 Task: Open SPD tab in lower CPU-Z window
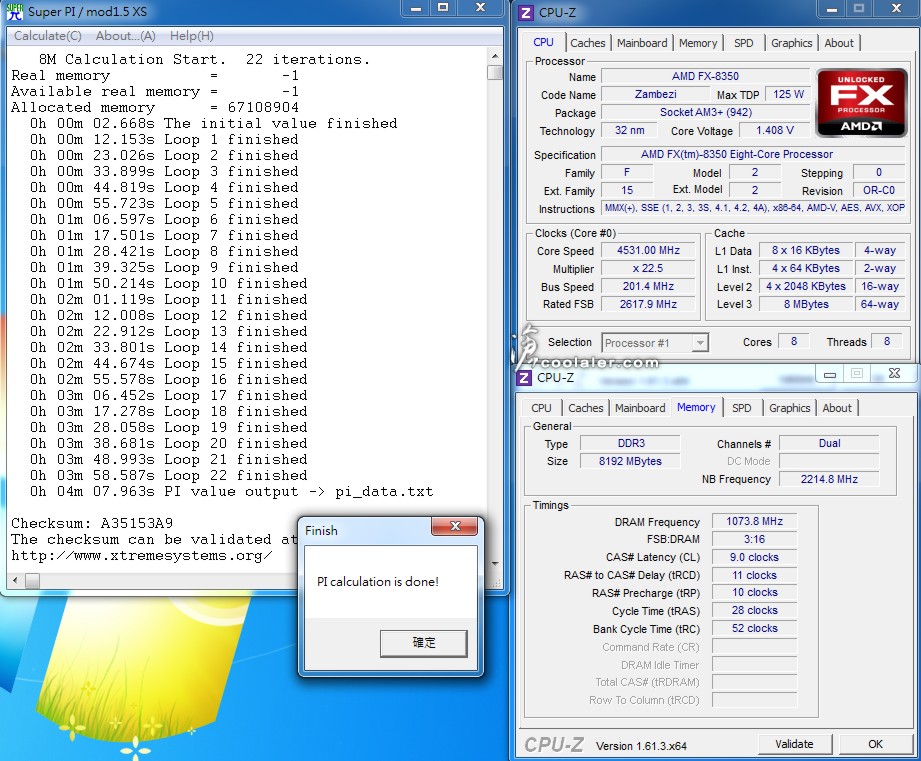tap(741, 408)
